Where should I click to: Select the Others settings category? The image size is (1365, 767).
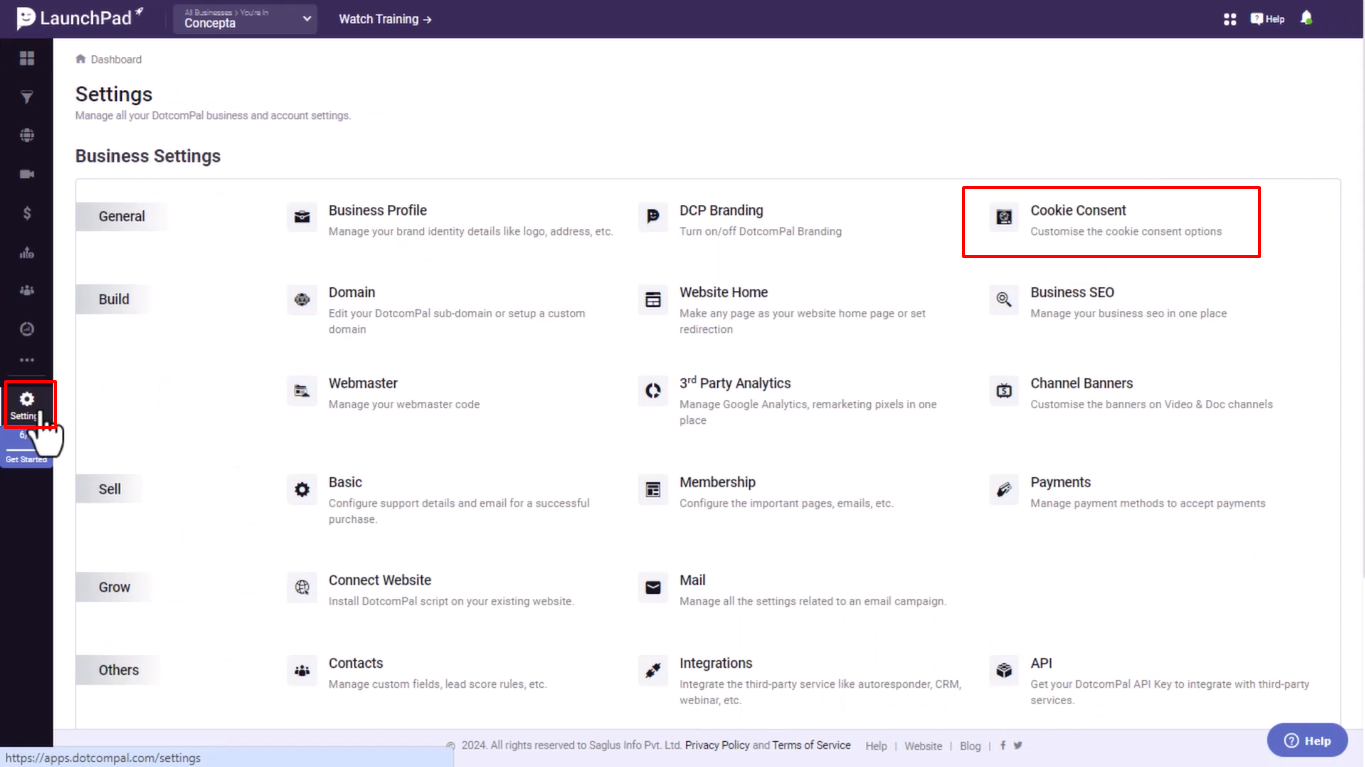(x=119, y=670)
